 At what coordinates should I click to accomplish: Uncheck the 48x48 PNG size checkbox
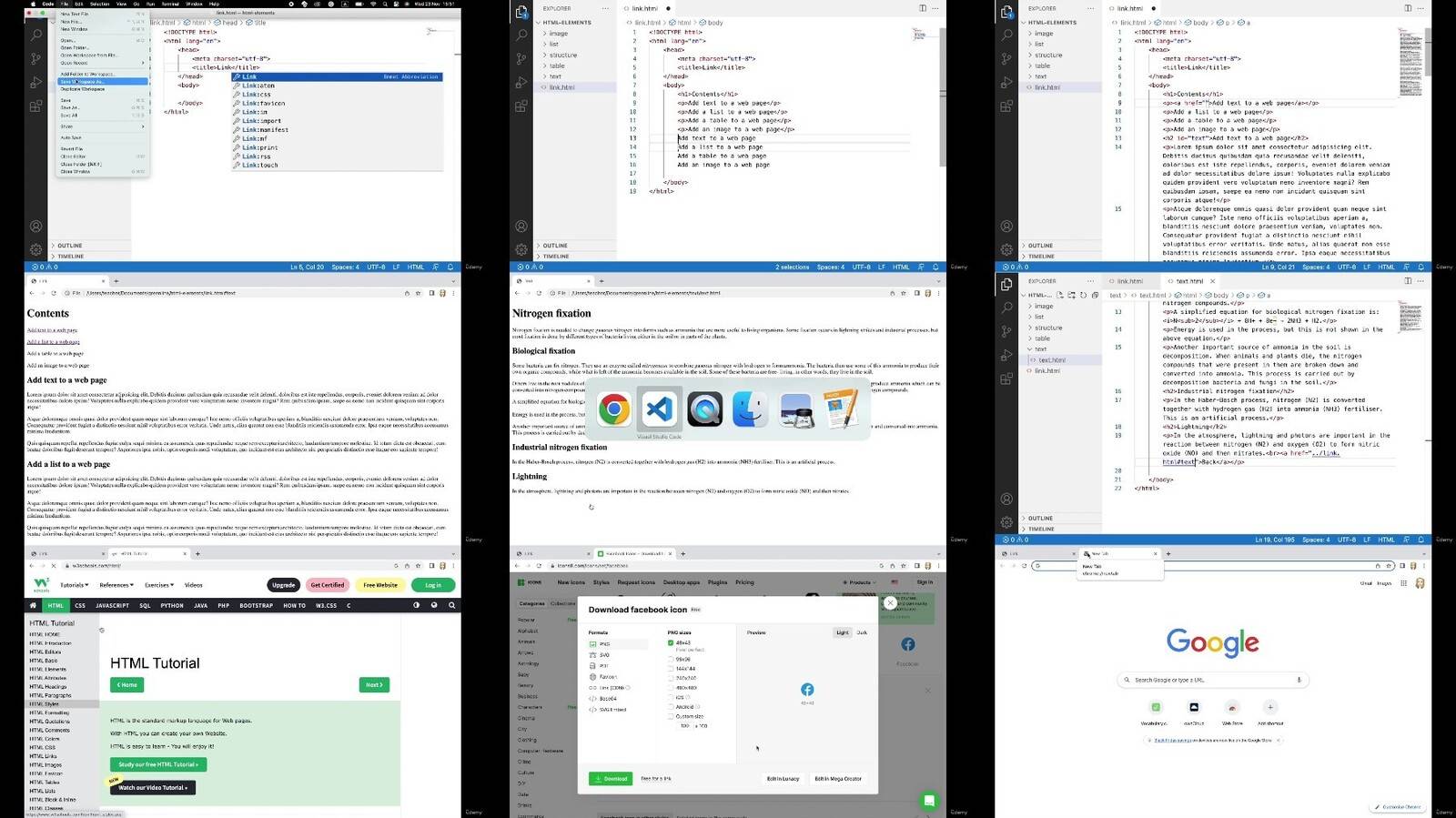pyautogui.click(x=671, y=642)
